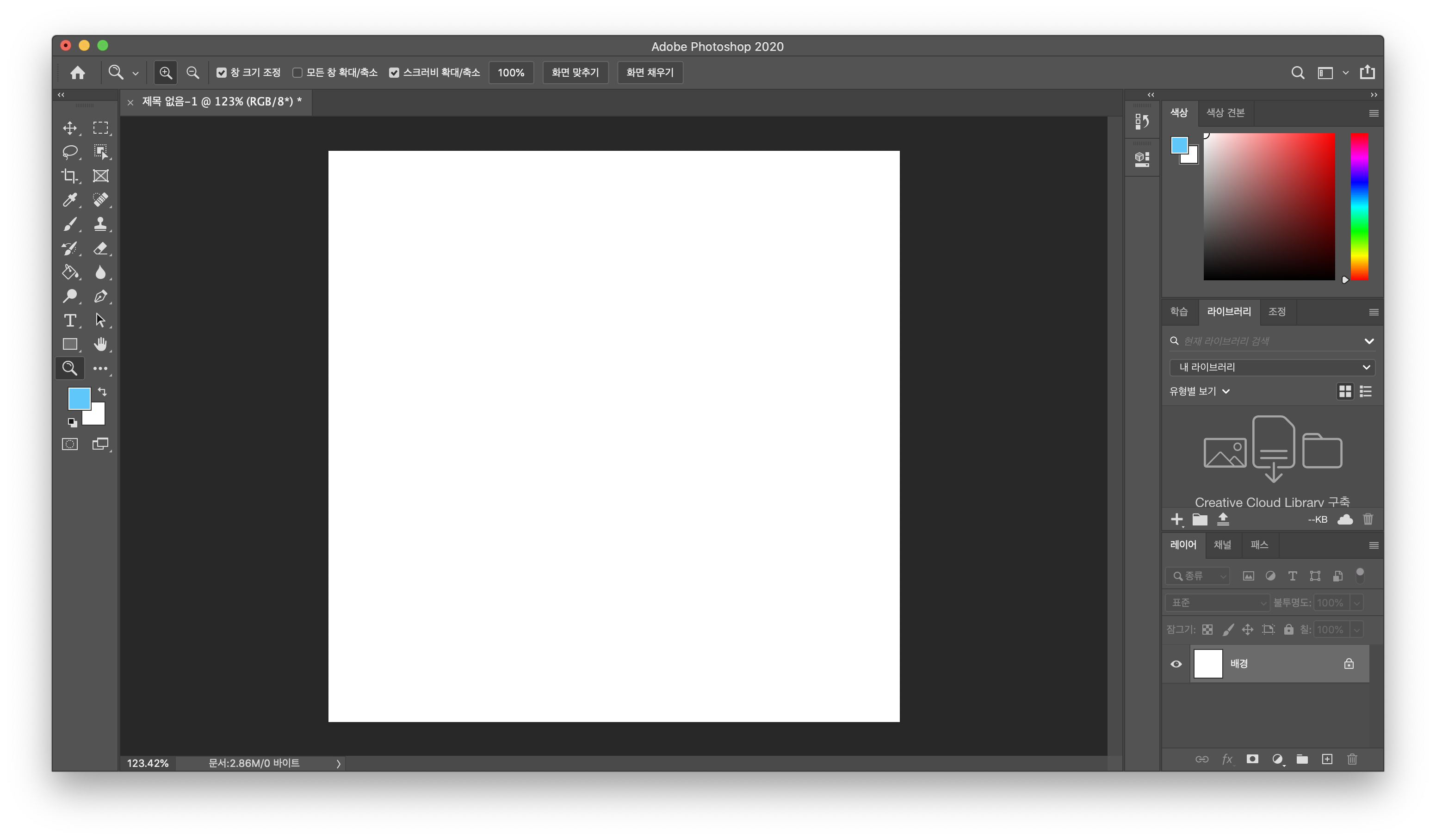This screenshot has width=1436, height=840.
Task: Open the 내 라이브러리 dropdown
Action: (x=1272, y=367)
